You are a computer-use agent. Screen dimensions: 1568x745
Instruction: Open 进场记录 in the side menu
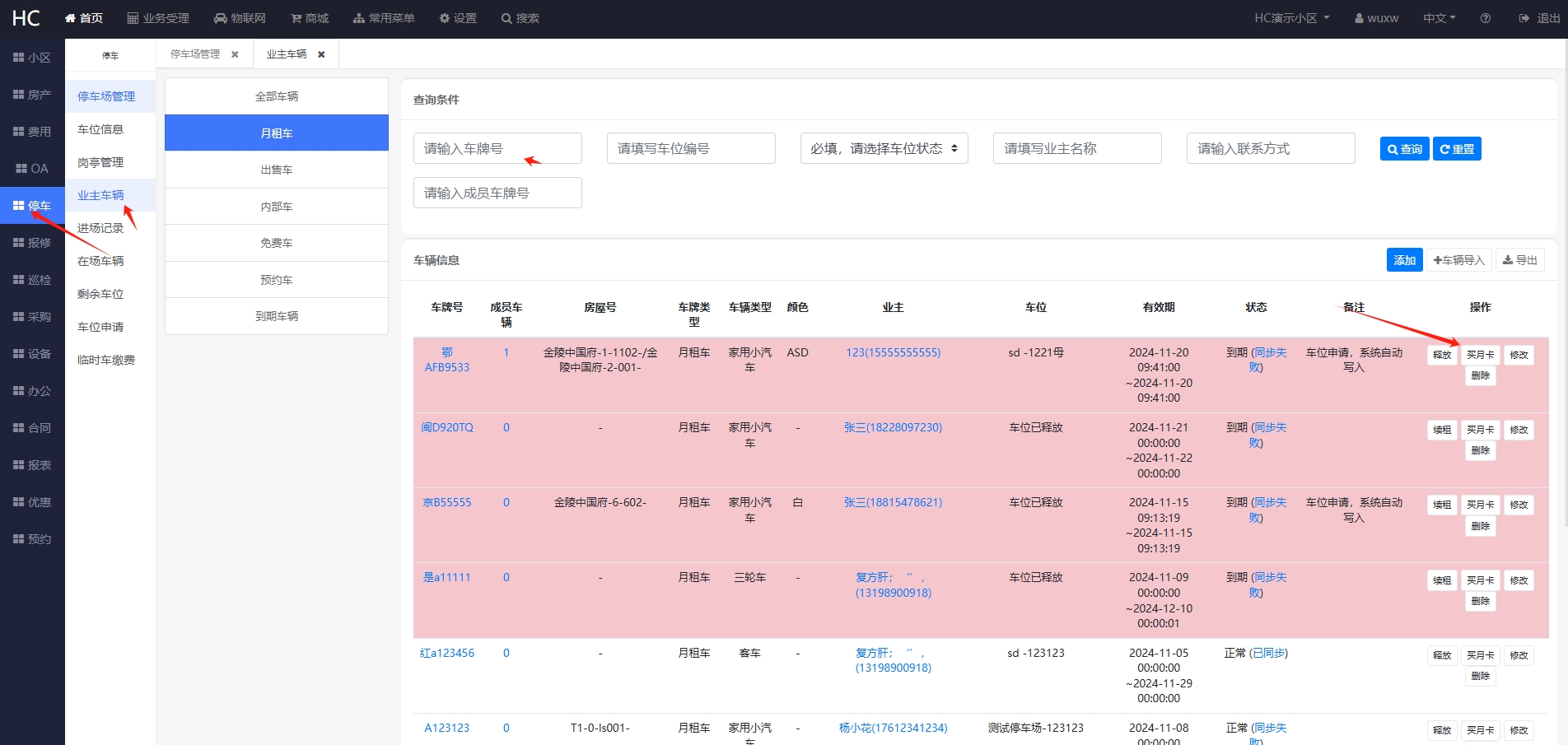tap(100, 228)
